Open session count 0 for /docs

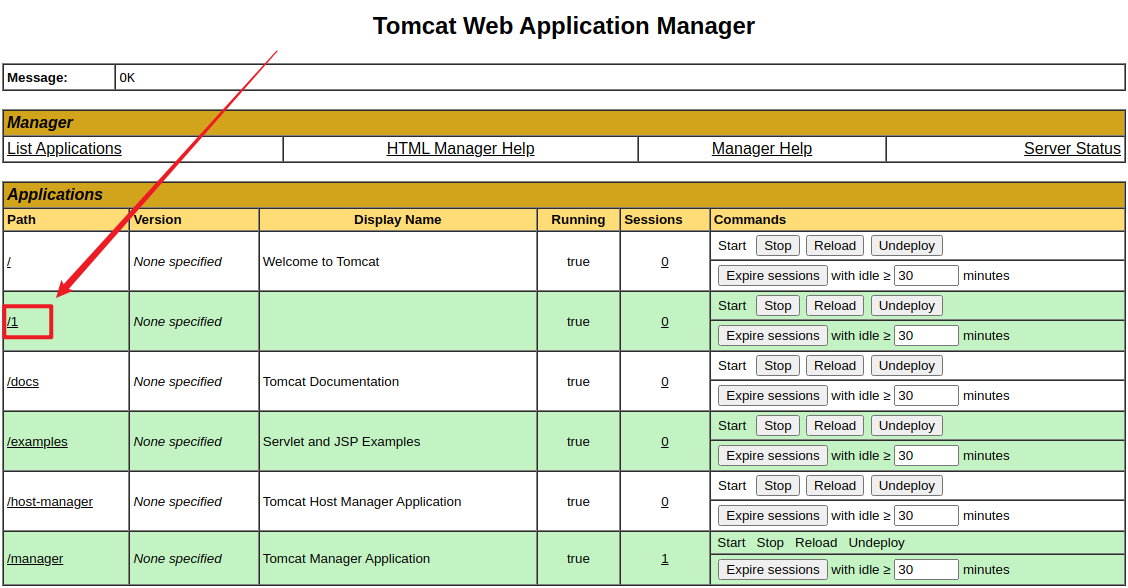pyautogui.click(x=665, y=381)
